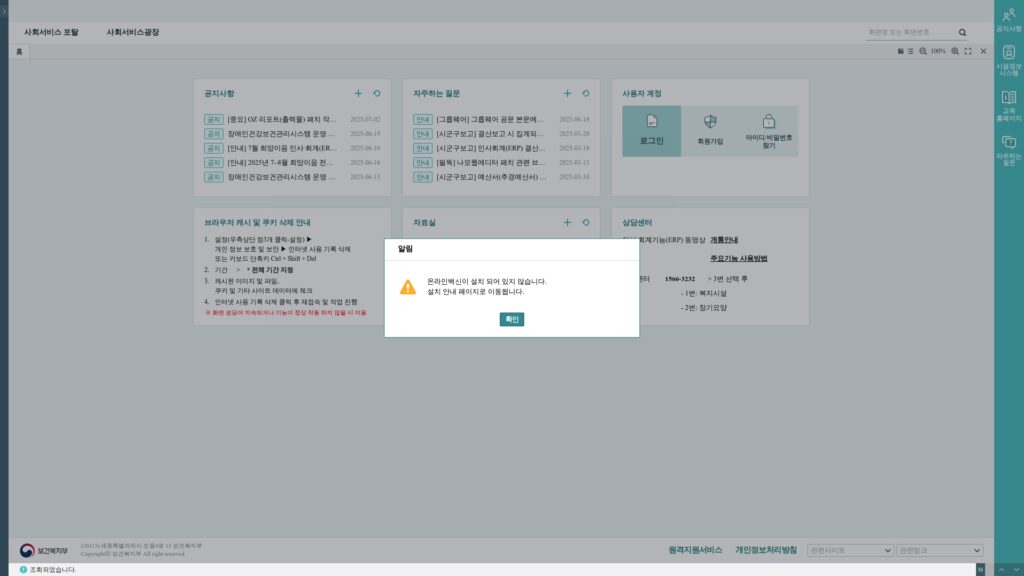Open 사회서비스광장 menu
The image size is (1024, 576).
(x=133, y=32)
